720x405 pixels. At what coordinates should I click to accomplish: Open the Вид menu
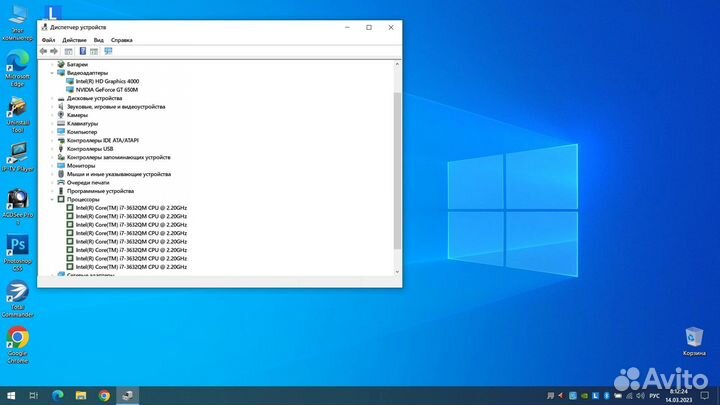tap(99, 40)
